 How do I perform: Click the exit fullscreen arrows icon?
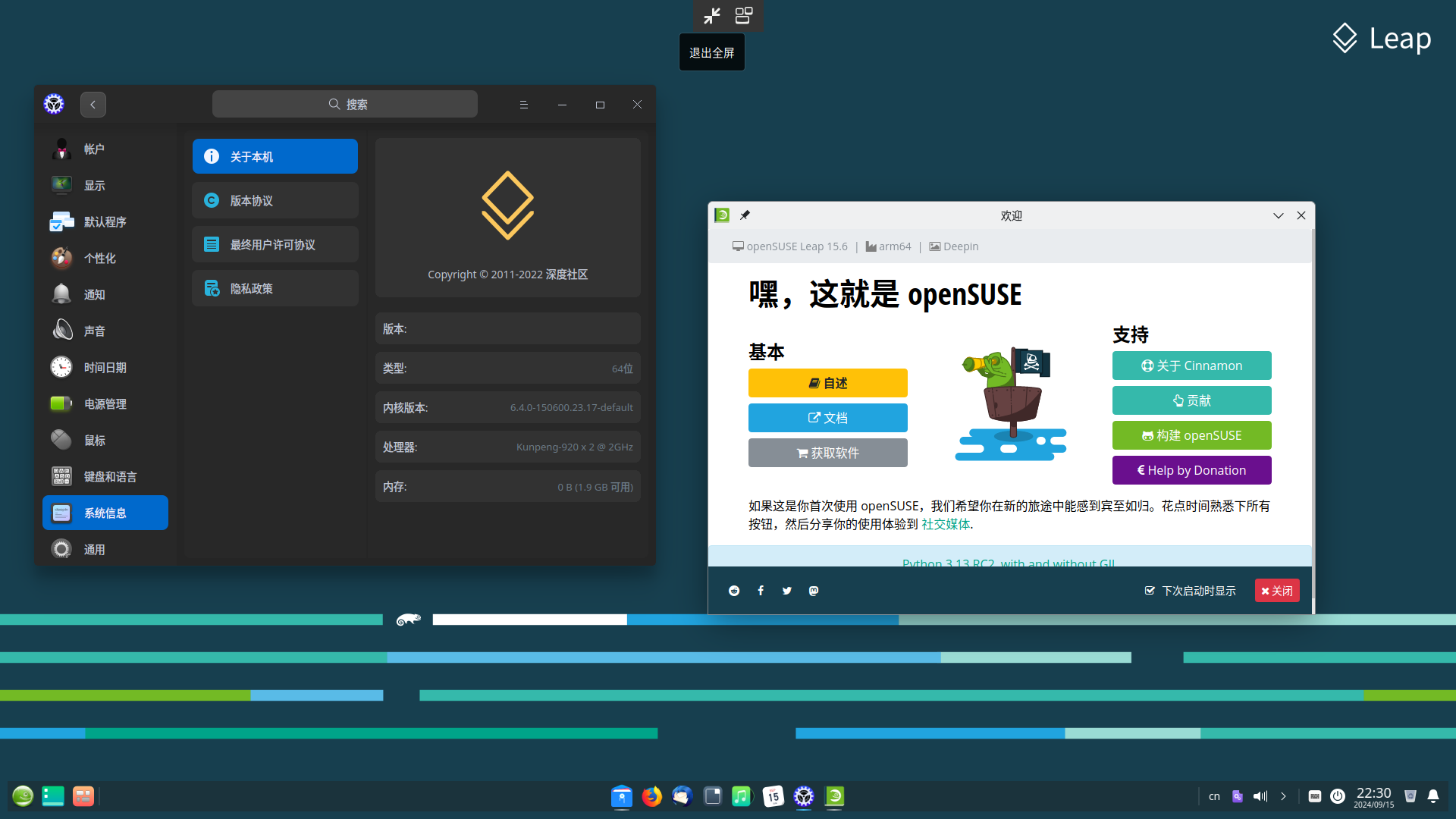(711, 15)
